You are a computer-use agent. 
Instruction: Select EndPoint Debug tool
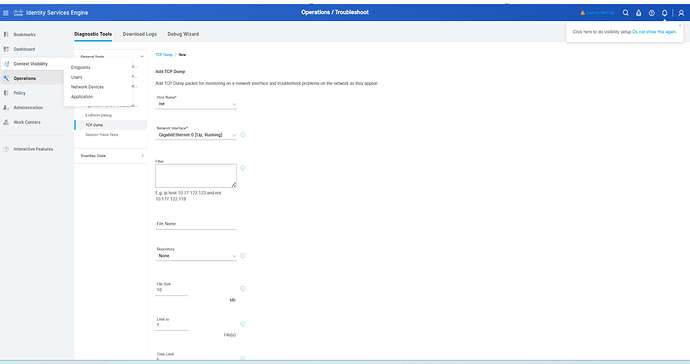pyautogui.click(x=99, y=115)
